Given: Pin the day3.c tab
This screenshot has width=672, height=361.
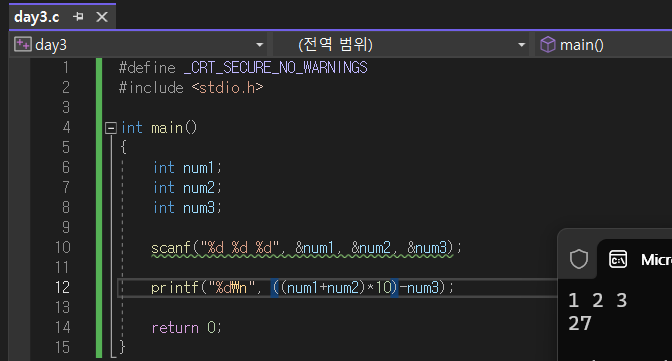Looking at the screenshot, I should 78,17.
